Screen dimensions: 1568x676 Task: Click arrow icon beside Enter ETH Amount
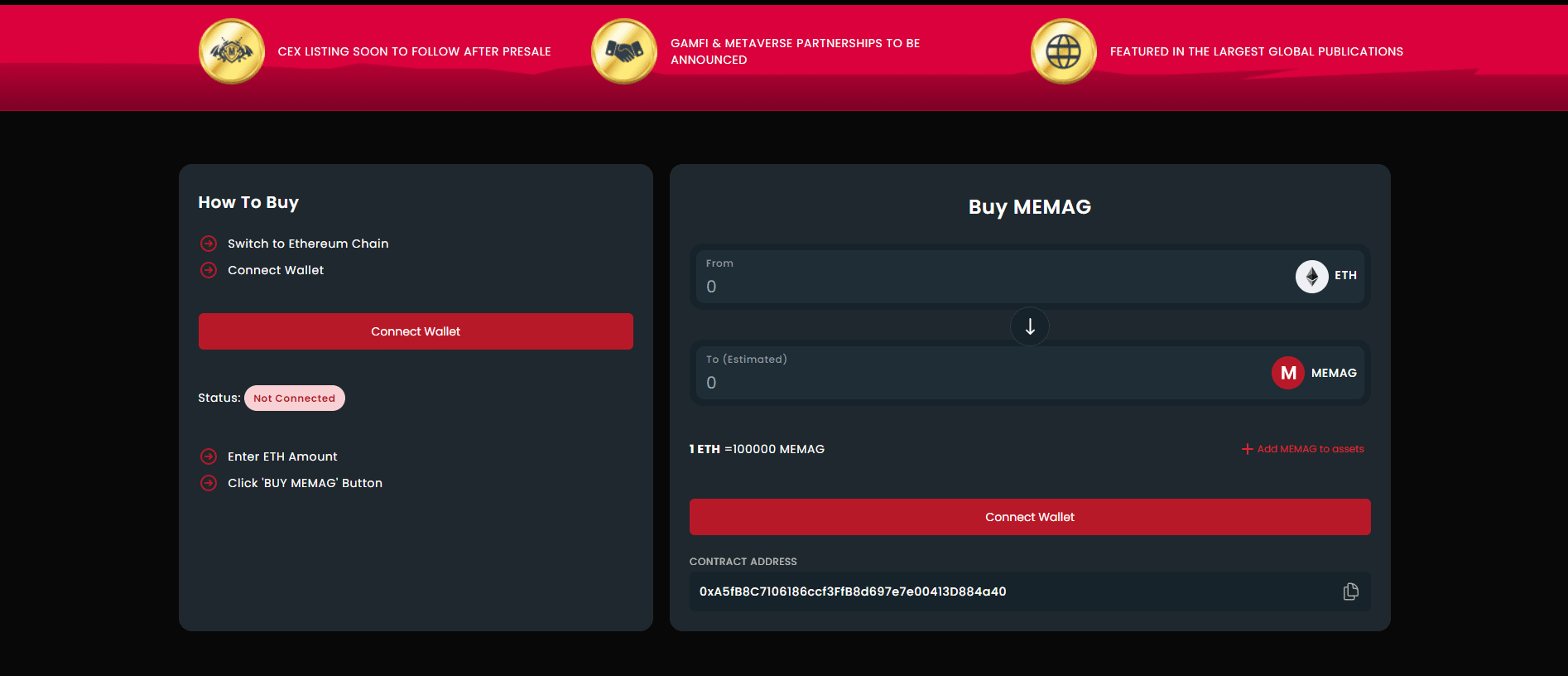(x=209, y=456)
